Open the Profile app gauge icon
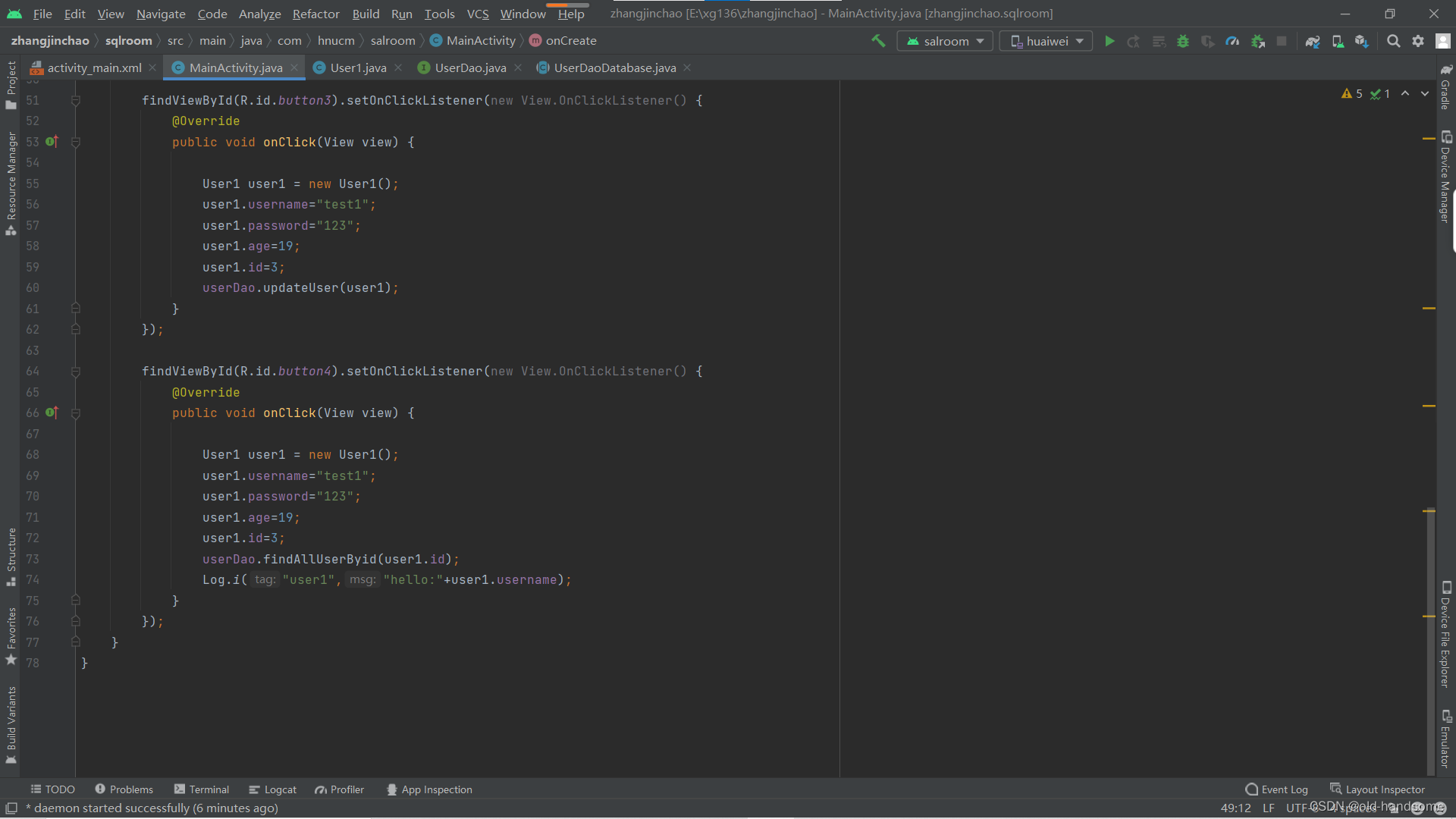Screen dimensions: 1456x819 pyautogui.click(x=1232, y=41)
